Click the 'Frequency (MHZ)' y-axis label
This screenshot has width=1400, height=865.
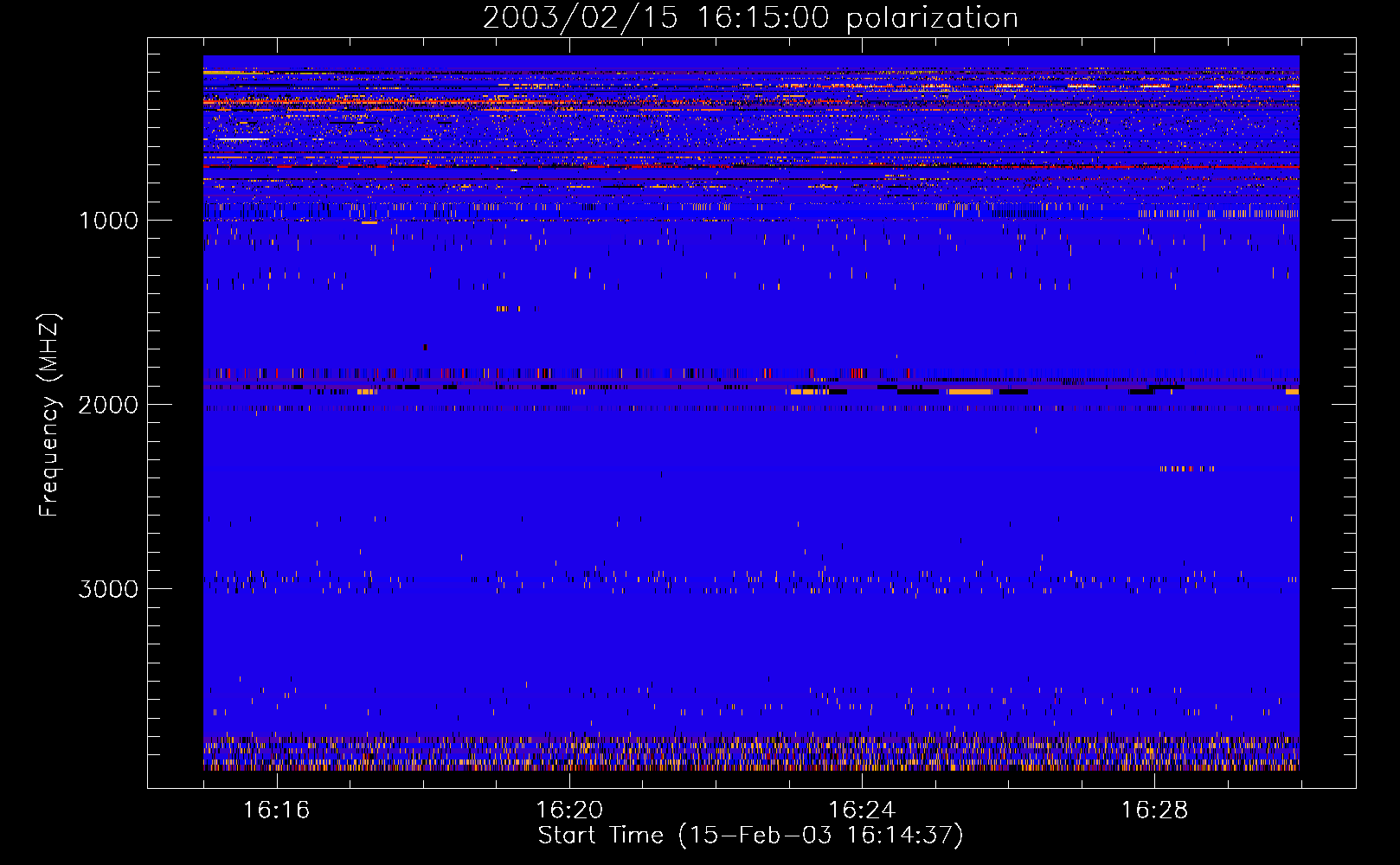click(49, 415)
